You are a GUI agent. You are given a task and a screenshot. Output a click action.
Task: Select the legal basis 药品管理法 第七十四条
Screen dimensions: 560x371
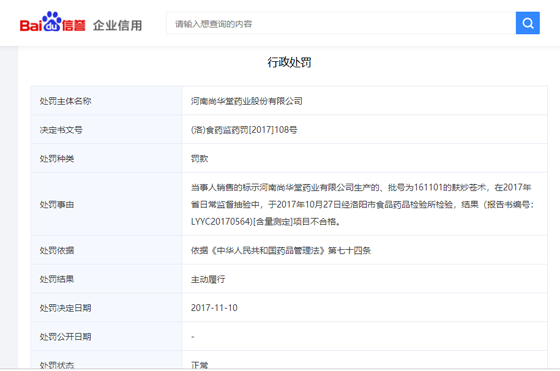pos(281,251)
